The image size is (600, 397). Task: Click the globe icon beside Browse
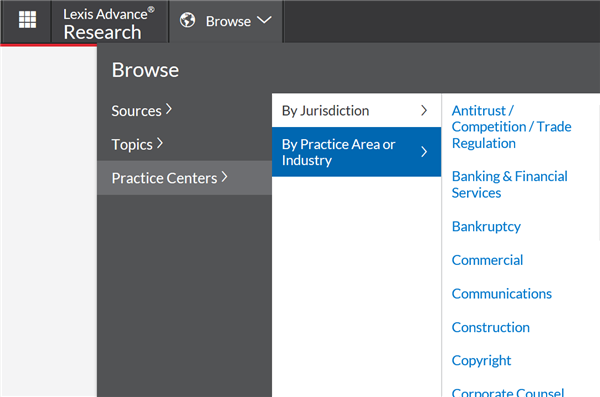coord(188,20)
